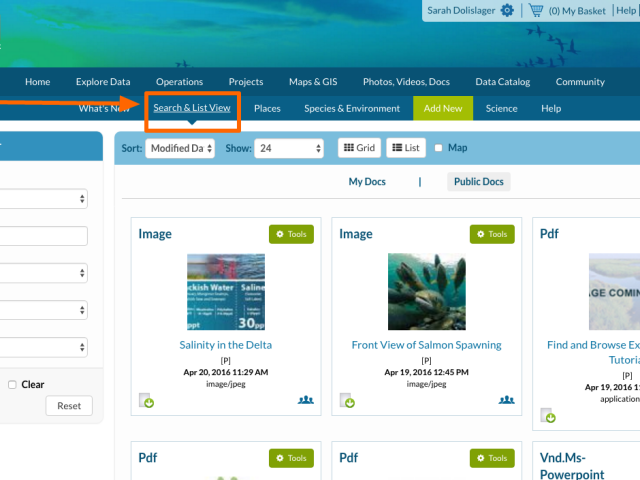Open the sidebar filter dropdown directly above Clear
This screenshot has width=640, height=480.
(44, 347)
